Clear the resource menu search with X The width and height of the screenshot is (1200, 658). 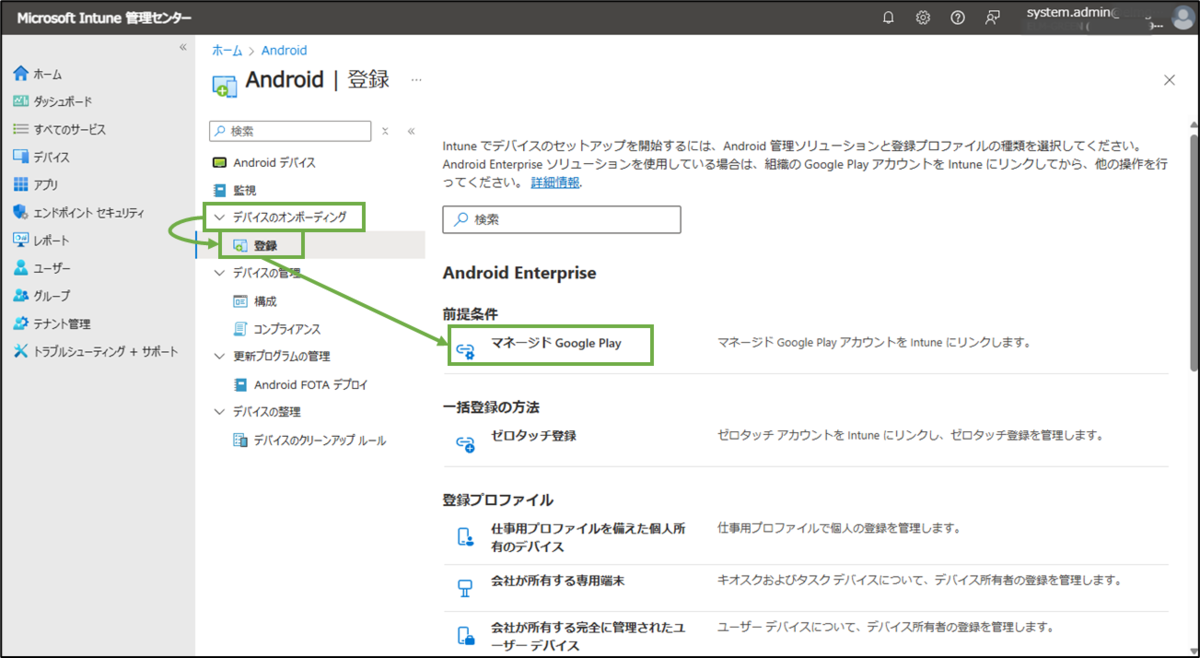coord(385,131)
